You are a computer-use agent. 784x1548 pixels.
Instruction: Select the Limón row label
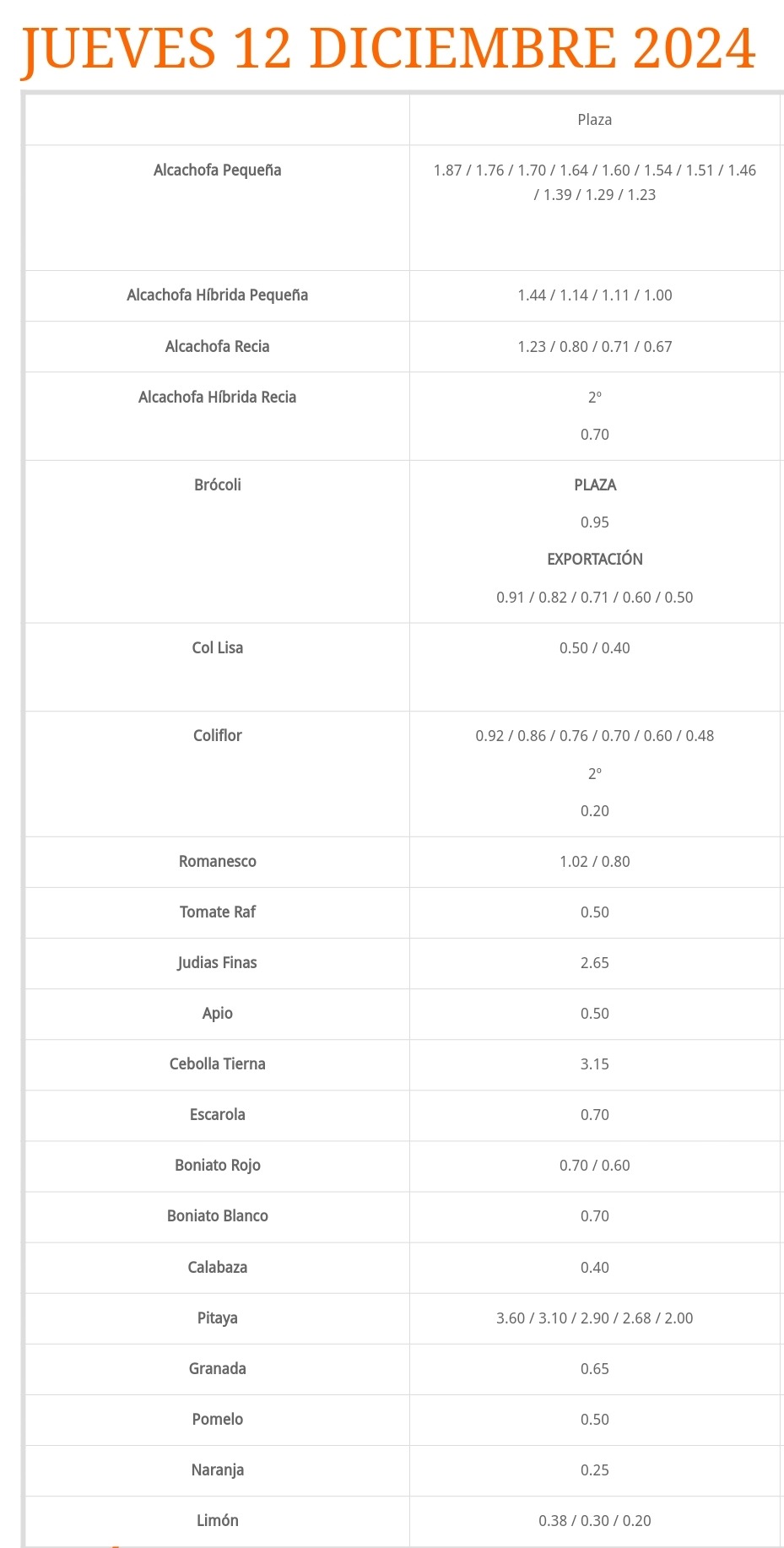(218, 1521)
